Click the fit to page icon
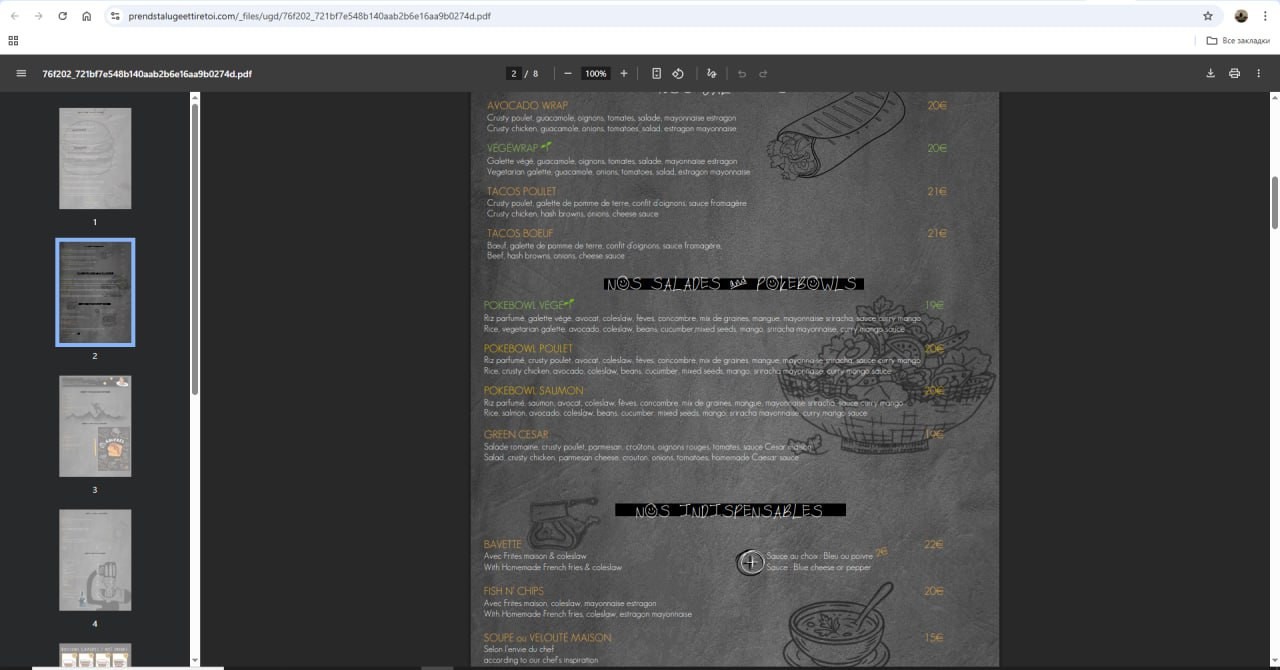 coord(656,73)
